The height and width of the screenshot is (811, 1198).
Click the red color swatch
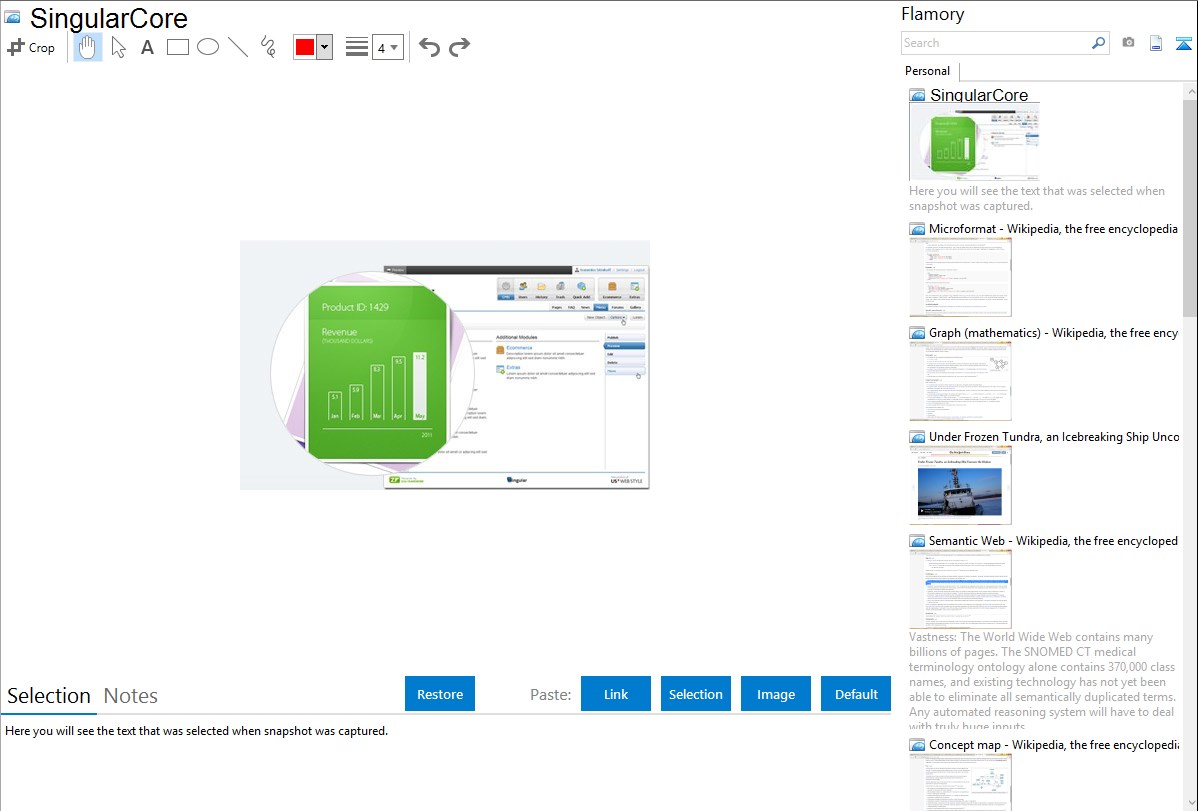click(x=305, y=47)
